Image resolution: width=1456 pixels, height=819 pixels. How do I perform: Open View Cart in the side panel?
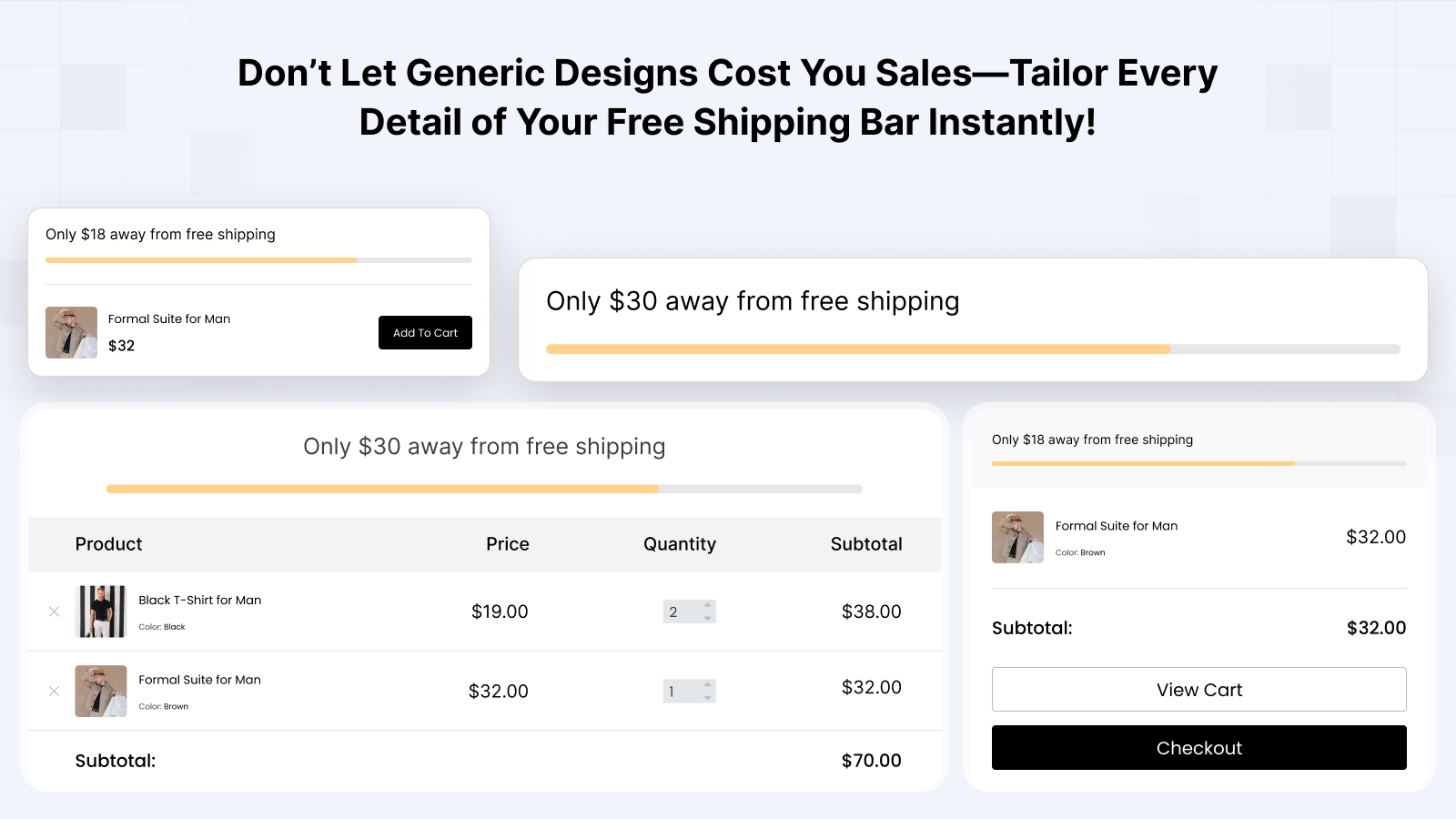coord(1198,689)
